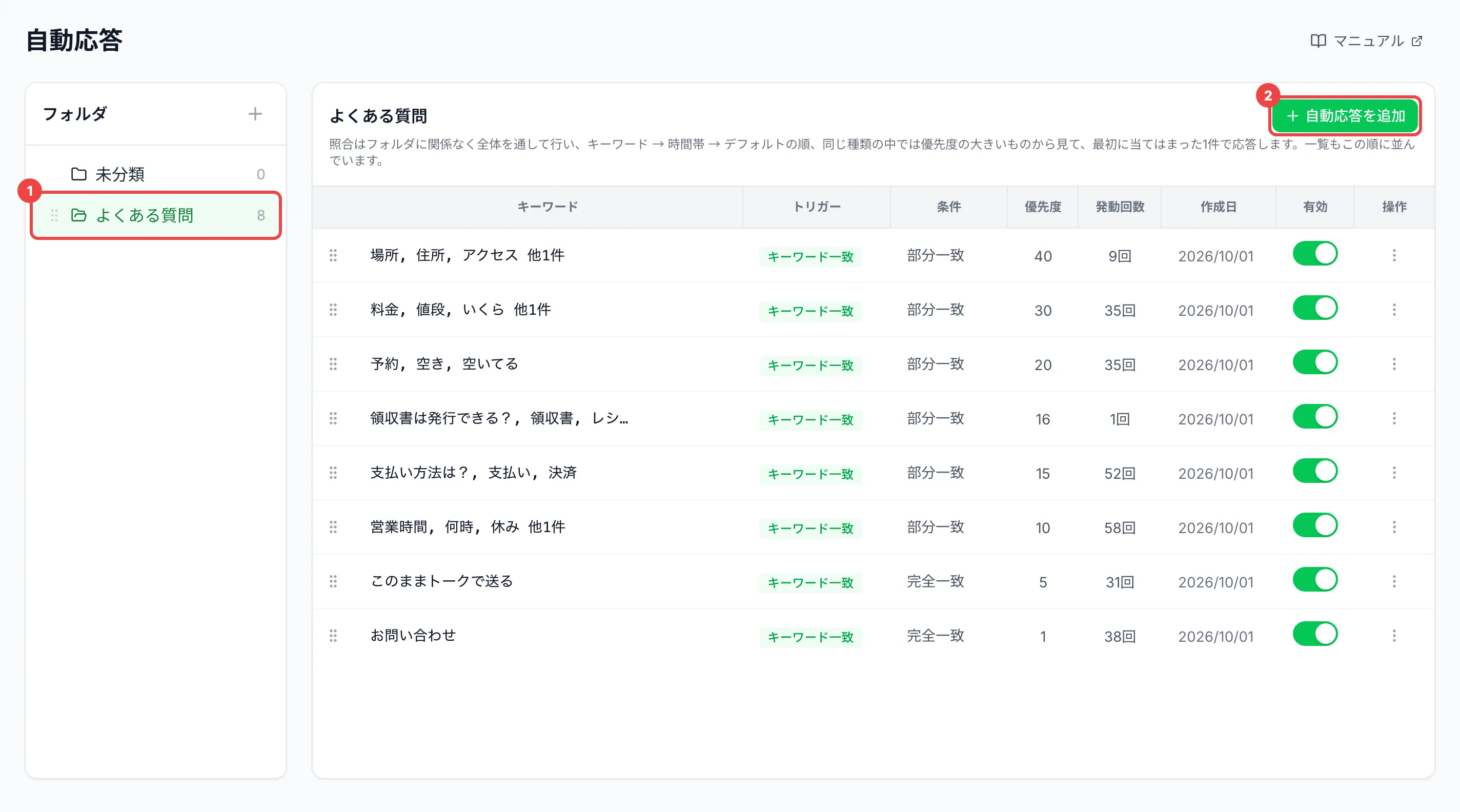Disable the 場所, 住所 auto-reply toggle
Image resolution: width=1460 pixels, height=812 pixels.
pyautogui.click(x=1315, y=254)
